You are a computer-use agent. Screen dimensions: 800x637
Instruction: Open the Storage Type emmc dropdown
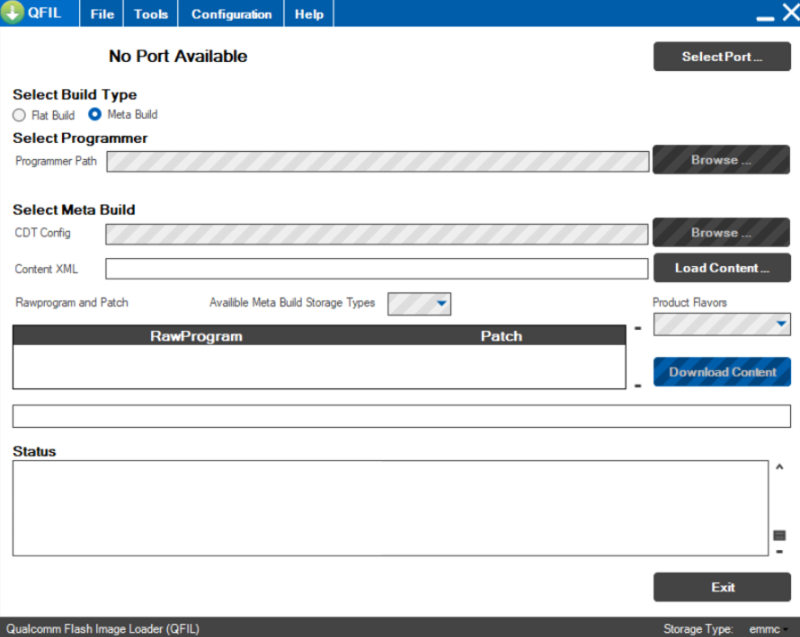tap(768, 629)
